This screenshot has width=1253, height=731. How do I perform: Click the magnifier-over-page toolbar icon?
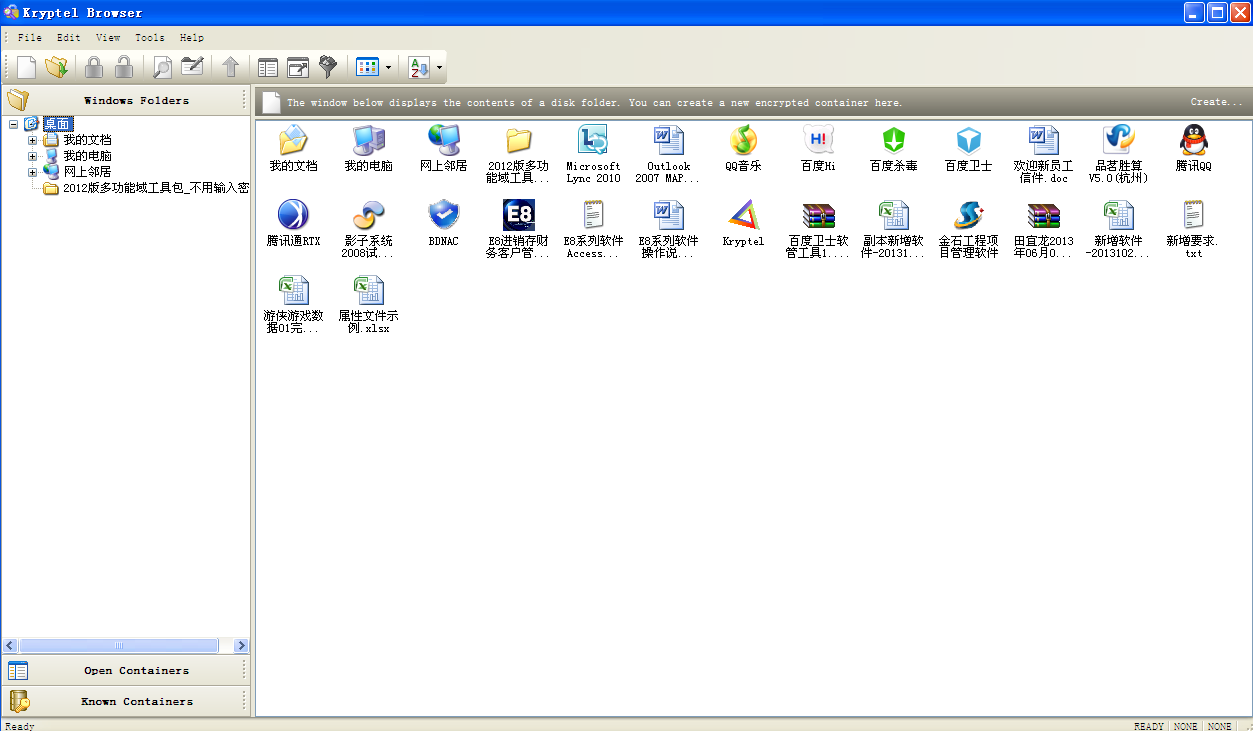pos(161,67)
